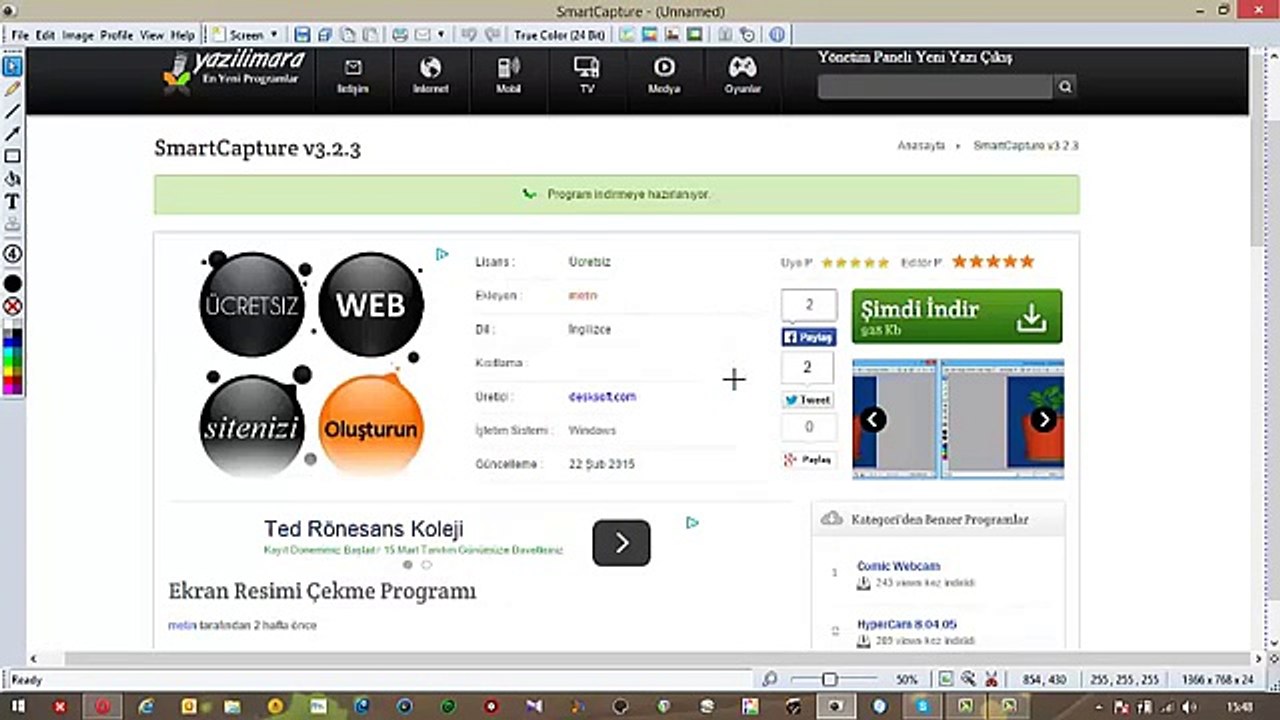Image resolution: width=1280 pixels, height=720 pixels.
Task: Click the green Şimdi İndir download button
Action: click(x=957, y=316)
